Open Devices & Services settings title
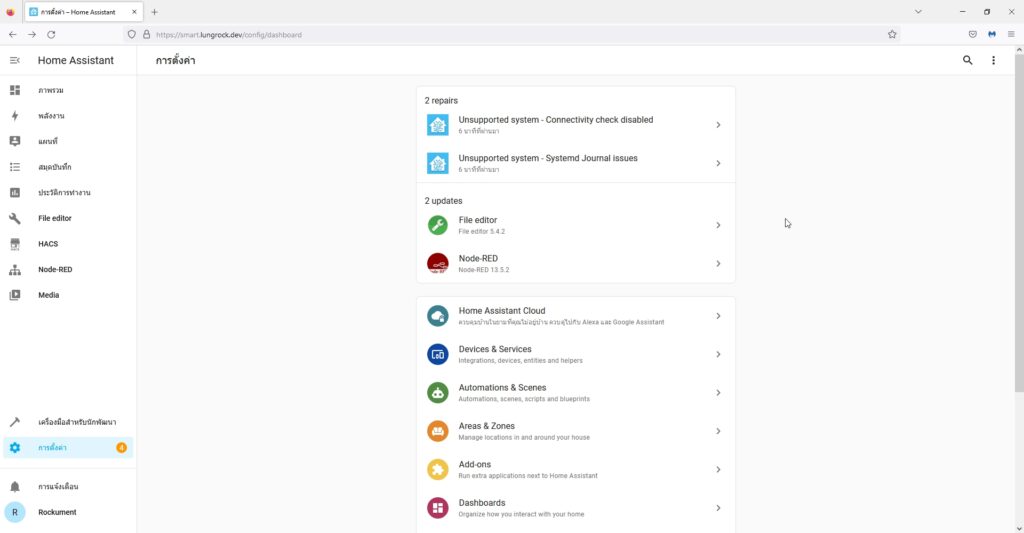1024x533 pixels. point(495,349)
